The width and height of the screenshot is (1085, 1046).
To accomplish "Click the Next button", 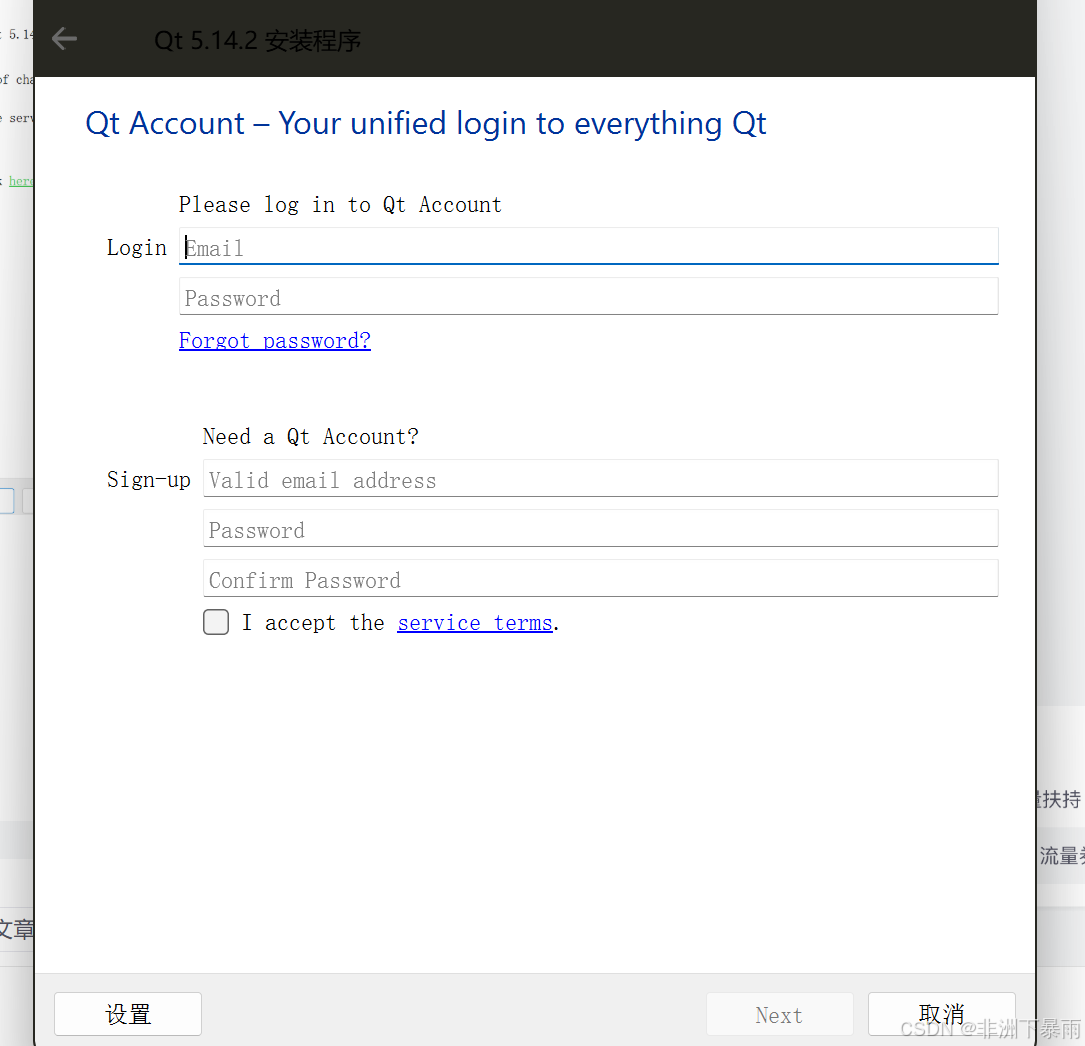I will [779, 1014].
